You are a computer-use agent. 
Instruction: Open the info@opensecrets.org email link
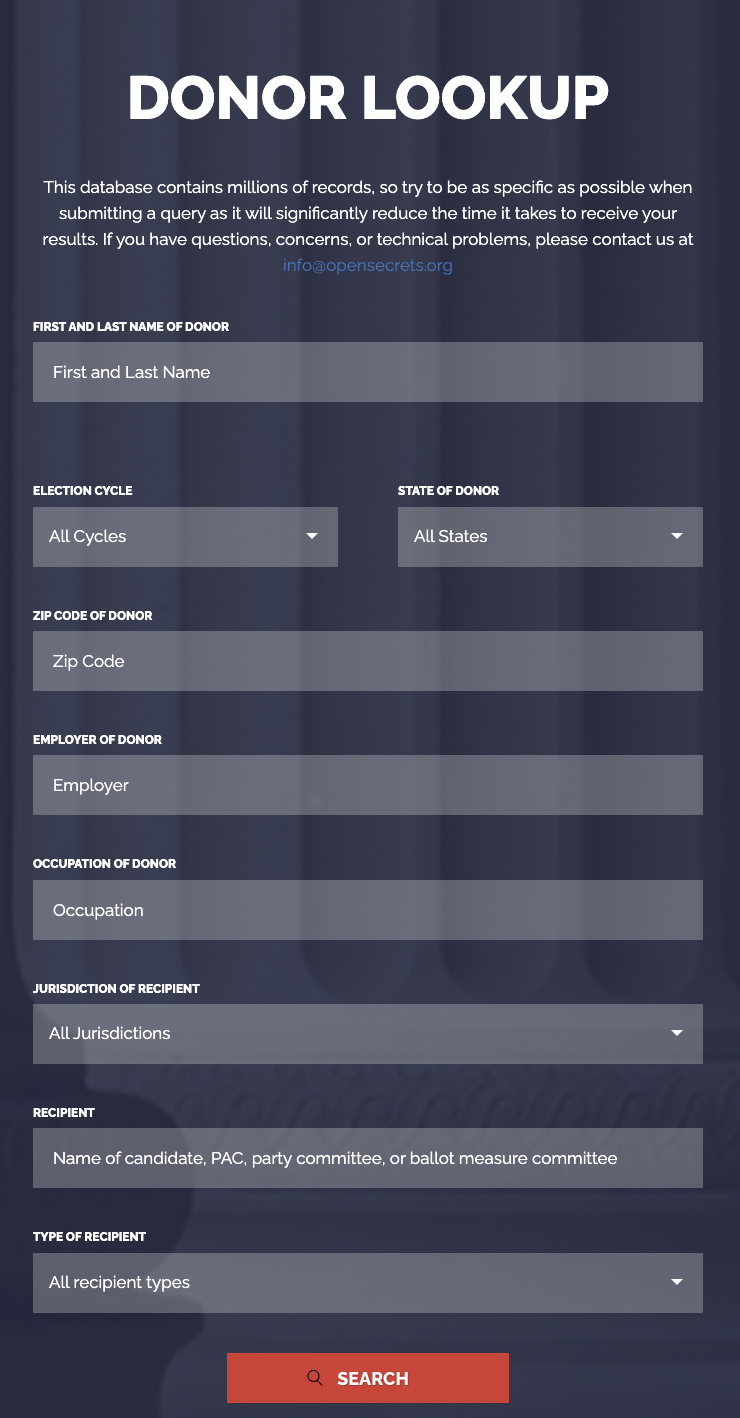pyautogui.click(x=368, y=266)
